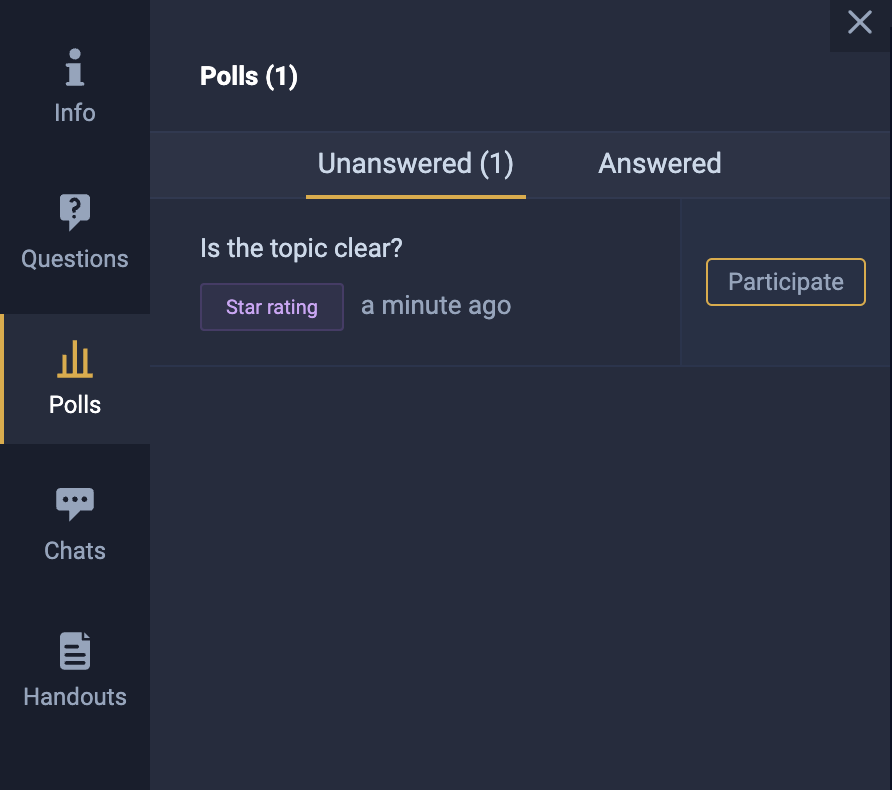Open the Chats text label in sidebar
This screenshot has height=790, width=892.
[75, 551]
